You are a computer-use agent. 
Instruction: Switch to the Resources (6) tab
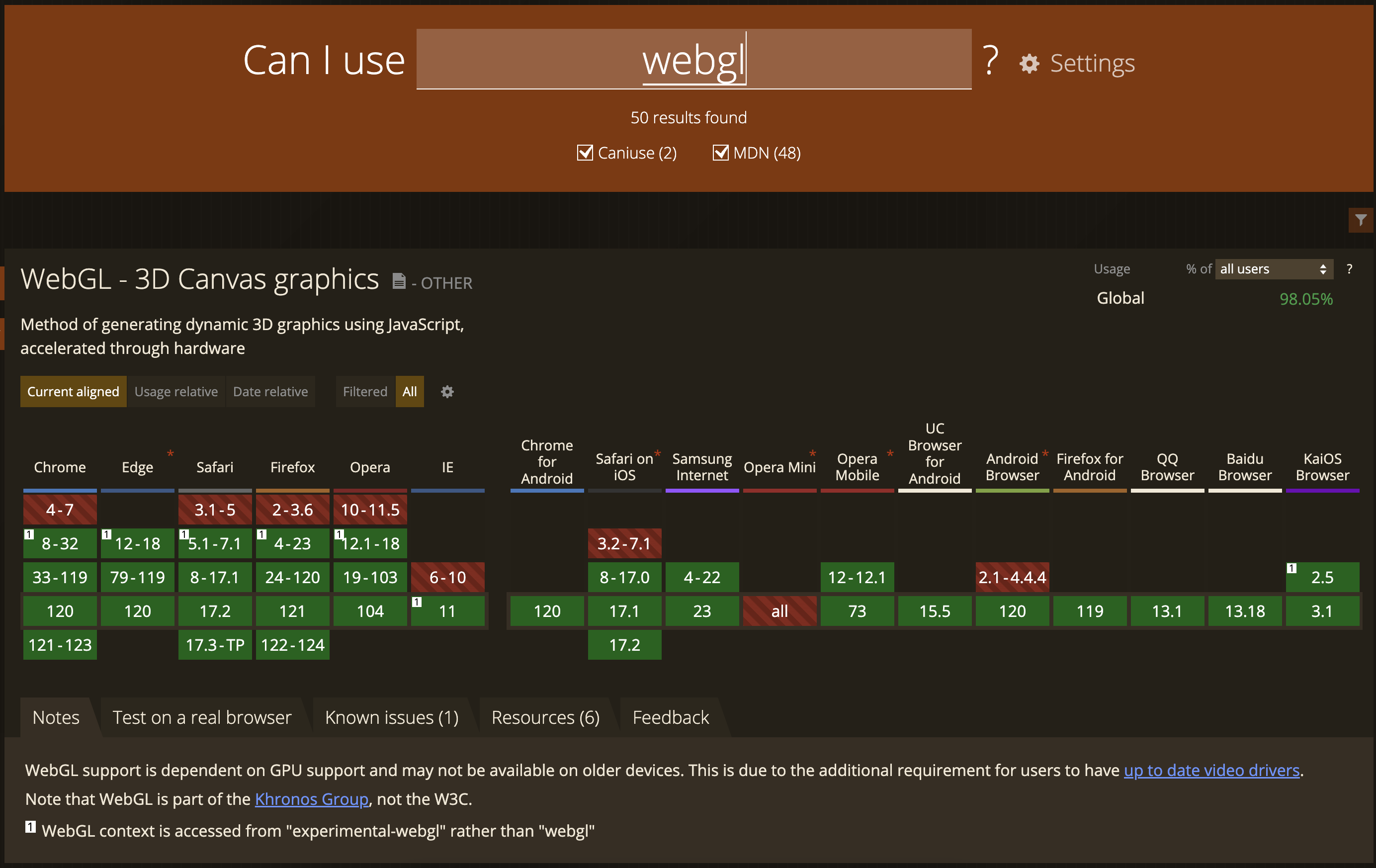[544, 716]
